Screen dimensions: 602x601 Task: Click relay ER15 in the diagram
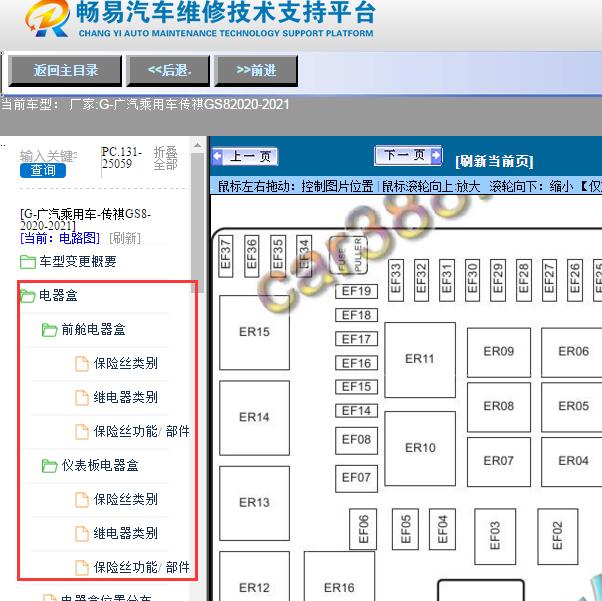[254, 332]
